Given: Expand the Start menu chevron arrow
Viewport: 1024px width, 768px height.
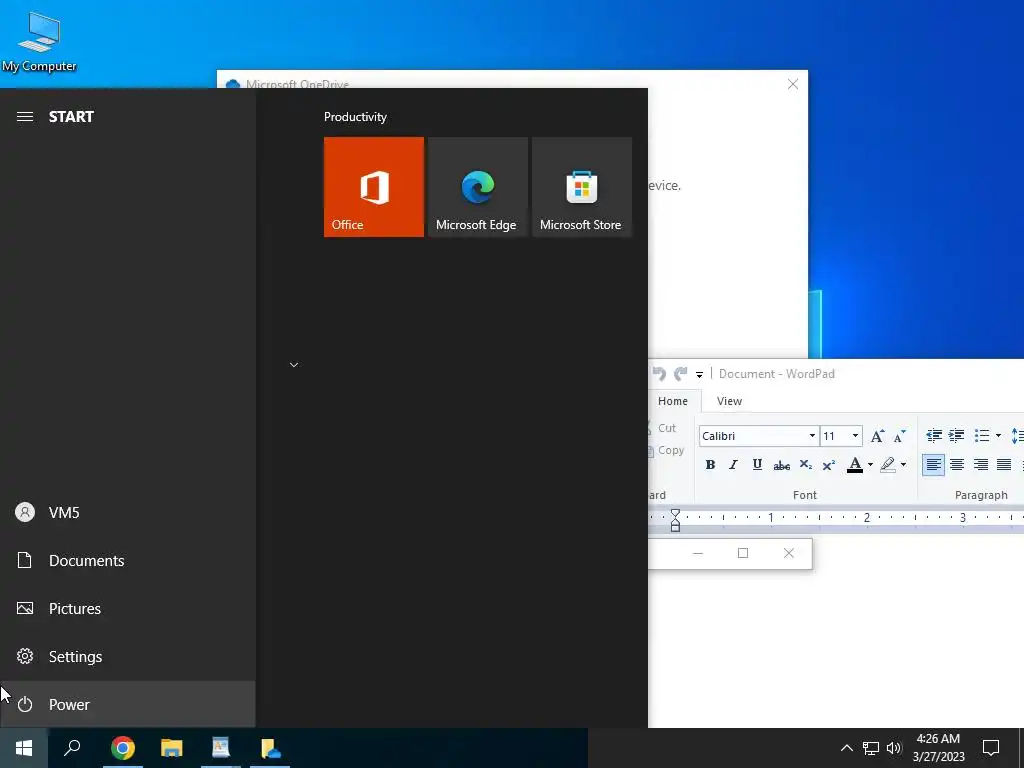Looking at the screenshot, I should [x=294, y=364].
